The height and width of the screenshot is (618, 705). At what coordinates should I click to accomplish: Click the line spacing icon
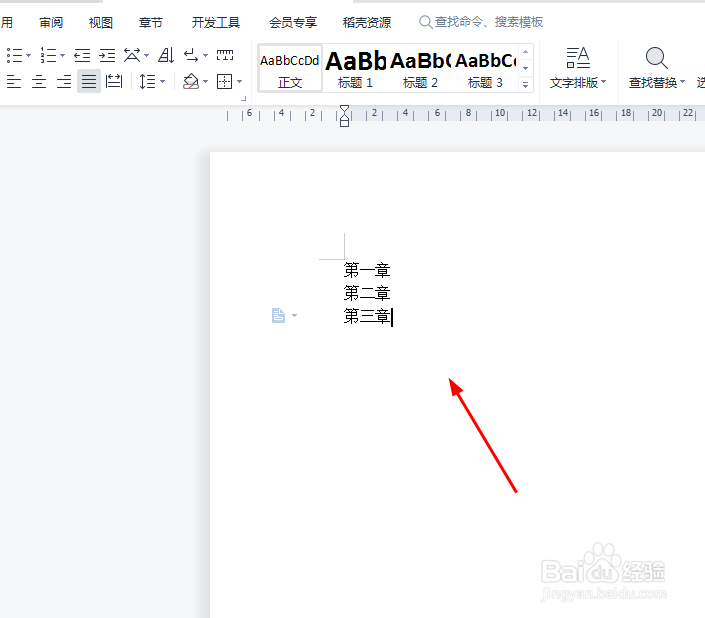[147, 81]
